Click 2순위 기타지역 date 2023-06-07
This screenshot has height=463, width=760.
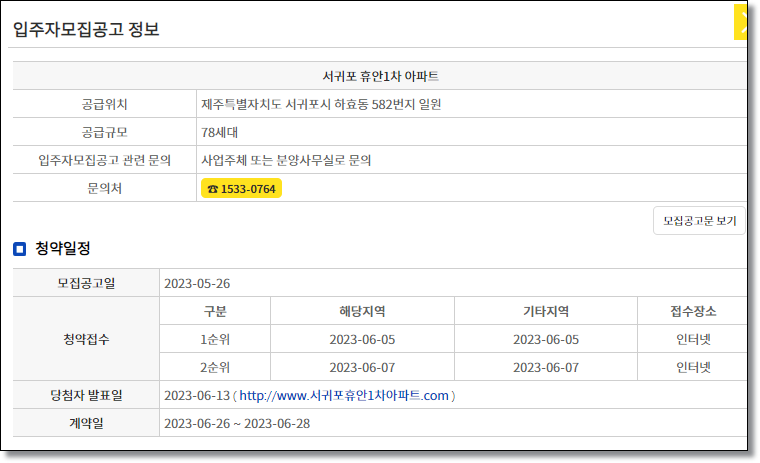pyautogui.click(x=546, y=367)
